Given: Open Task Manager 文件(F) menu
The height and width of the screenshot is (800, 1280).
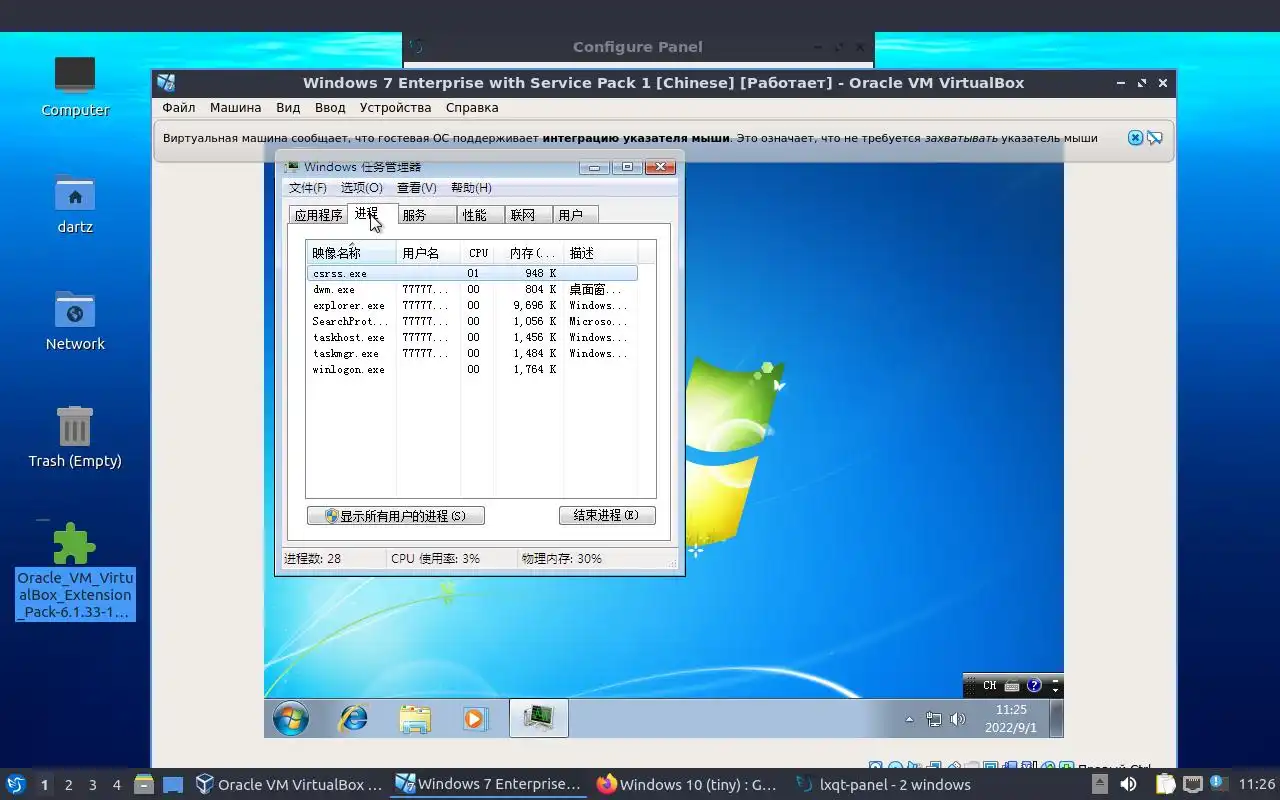Looking at the screenshot, I should click(x=308, y=188).
